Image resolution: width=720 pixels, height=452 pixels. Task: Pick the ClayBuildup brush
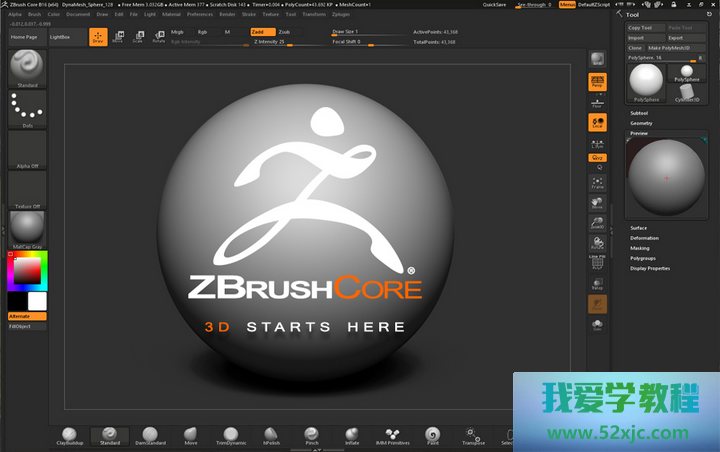pyautogui.click(x=70, y=435)
